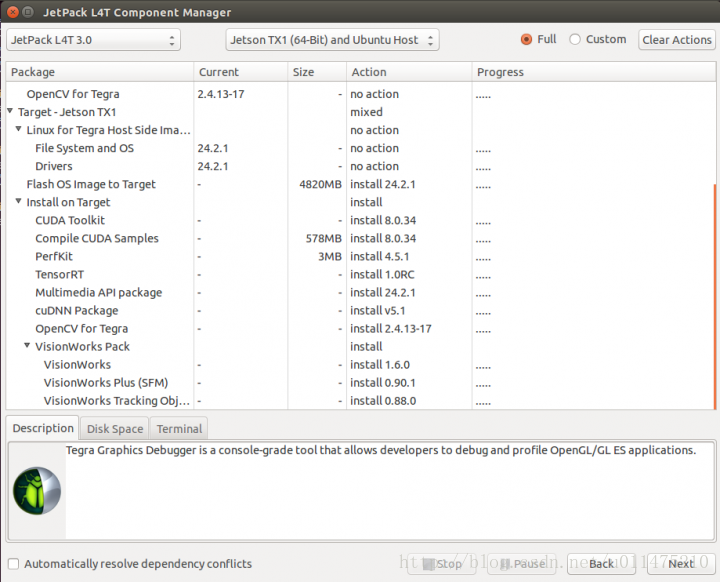Click the Pause button

(522, 564)
